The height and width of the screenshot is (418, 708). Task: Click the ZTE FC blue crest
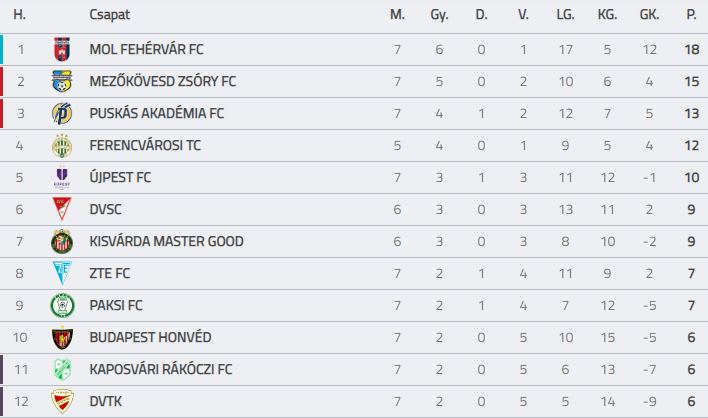[x=62, y=273]
